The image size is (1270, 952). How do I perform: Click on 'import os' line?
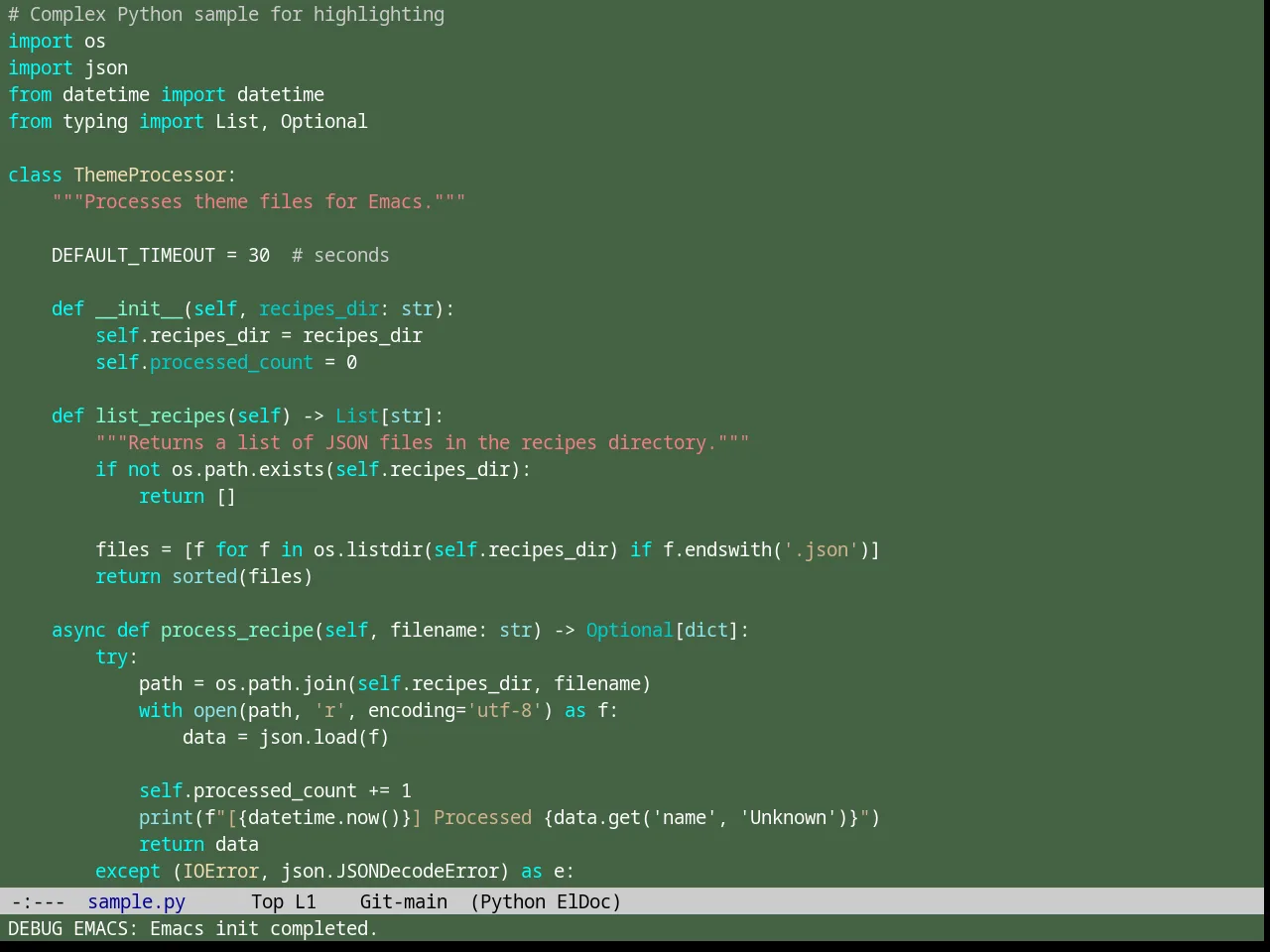57,41
